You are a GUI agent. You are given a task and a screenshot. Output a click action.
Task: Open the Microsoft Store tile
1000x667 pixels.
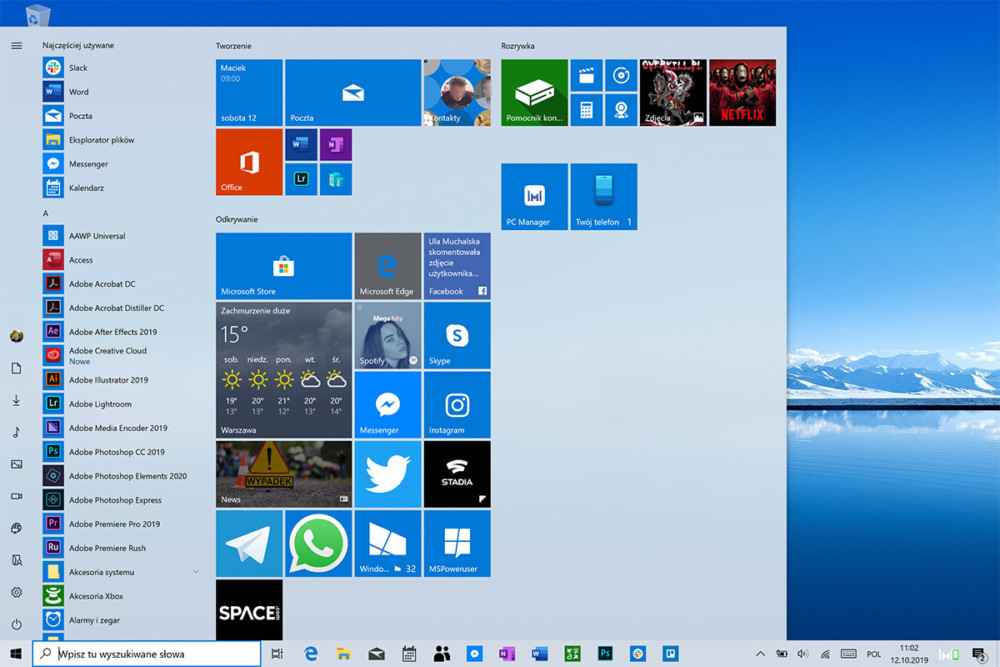point(284,266)
